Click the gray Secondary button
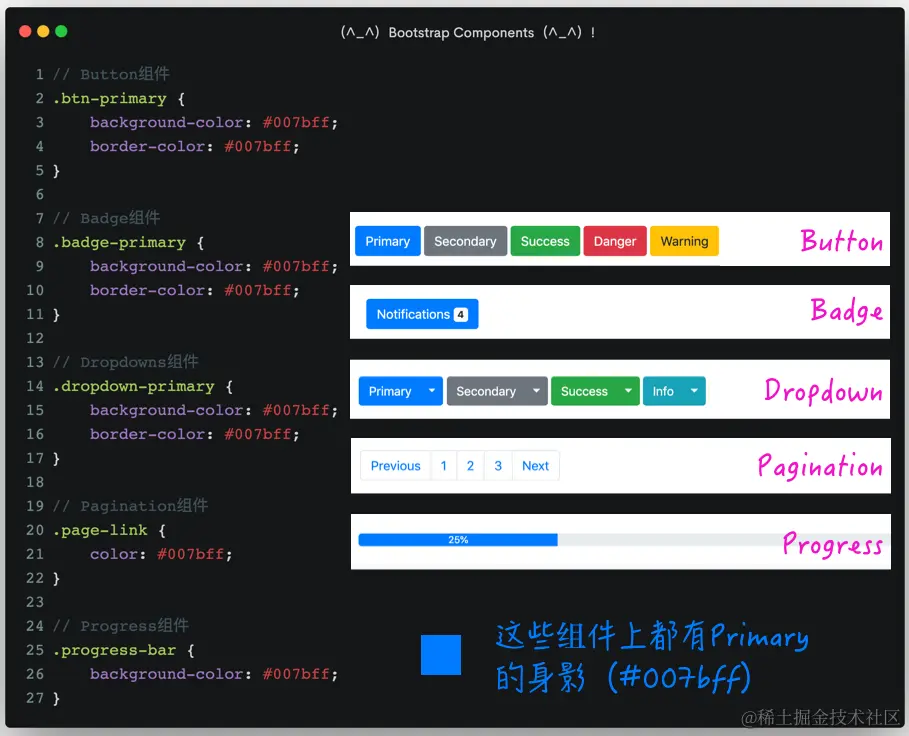Image resolution: width=909 pixels, height=736 pixels. pos(466,241)
